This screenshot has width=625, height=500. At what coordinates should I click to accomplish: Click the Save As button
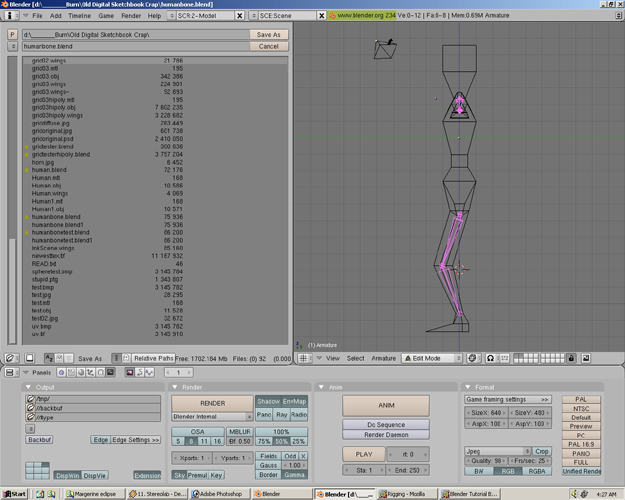pos(269,35)
